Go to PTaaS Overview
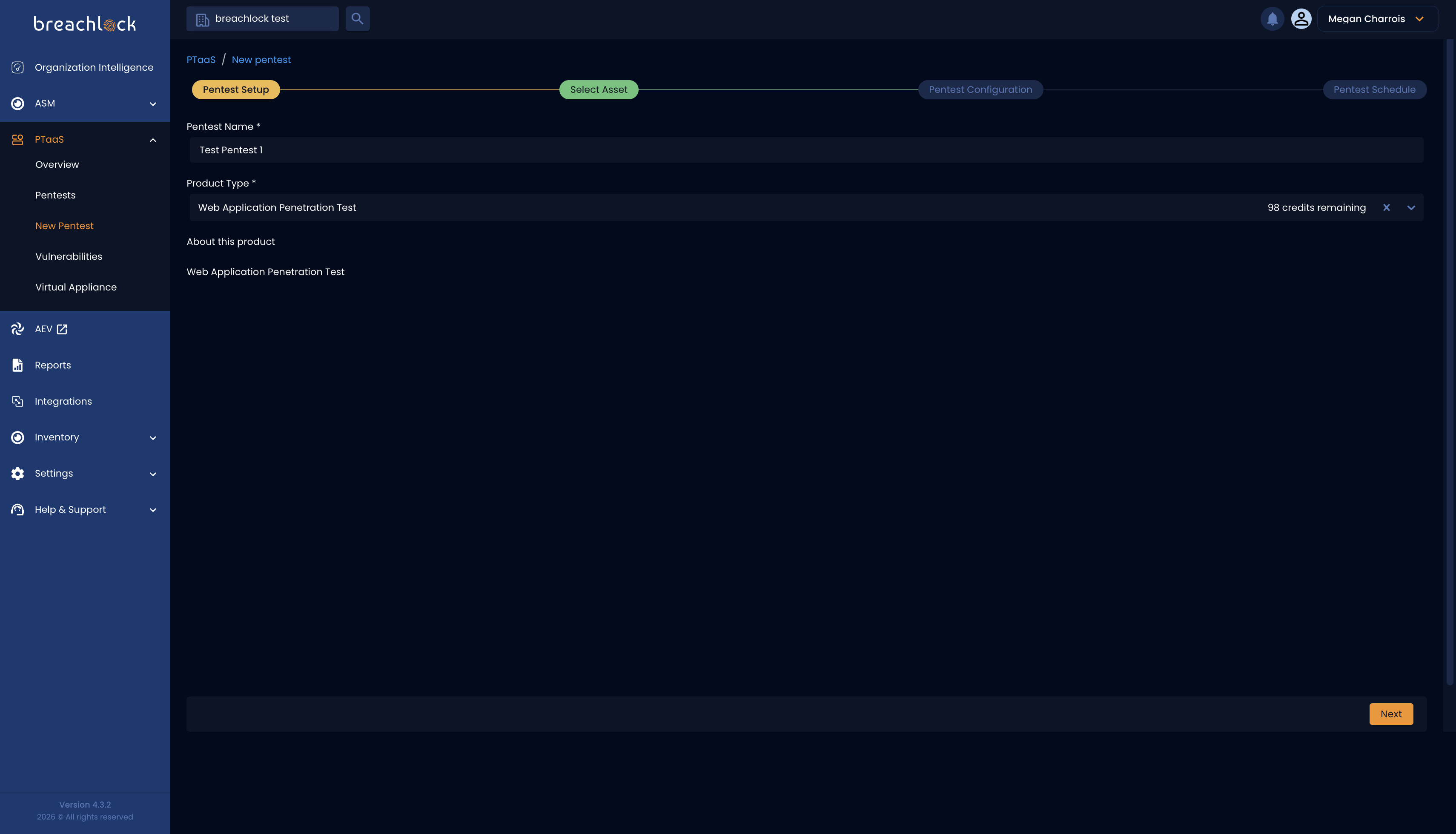Screen dimensions: 1456x834 [x=57, y=164]
